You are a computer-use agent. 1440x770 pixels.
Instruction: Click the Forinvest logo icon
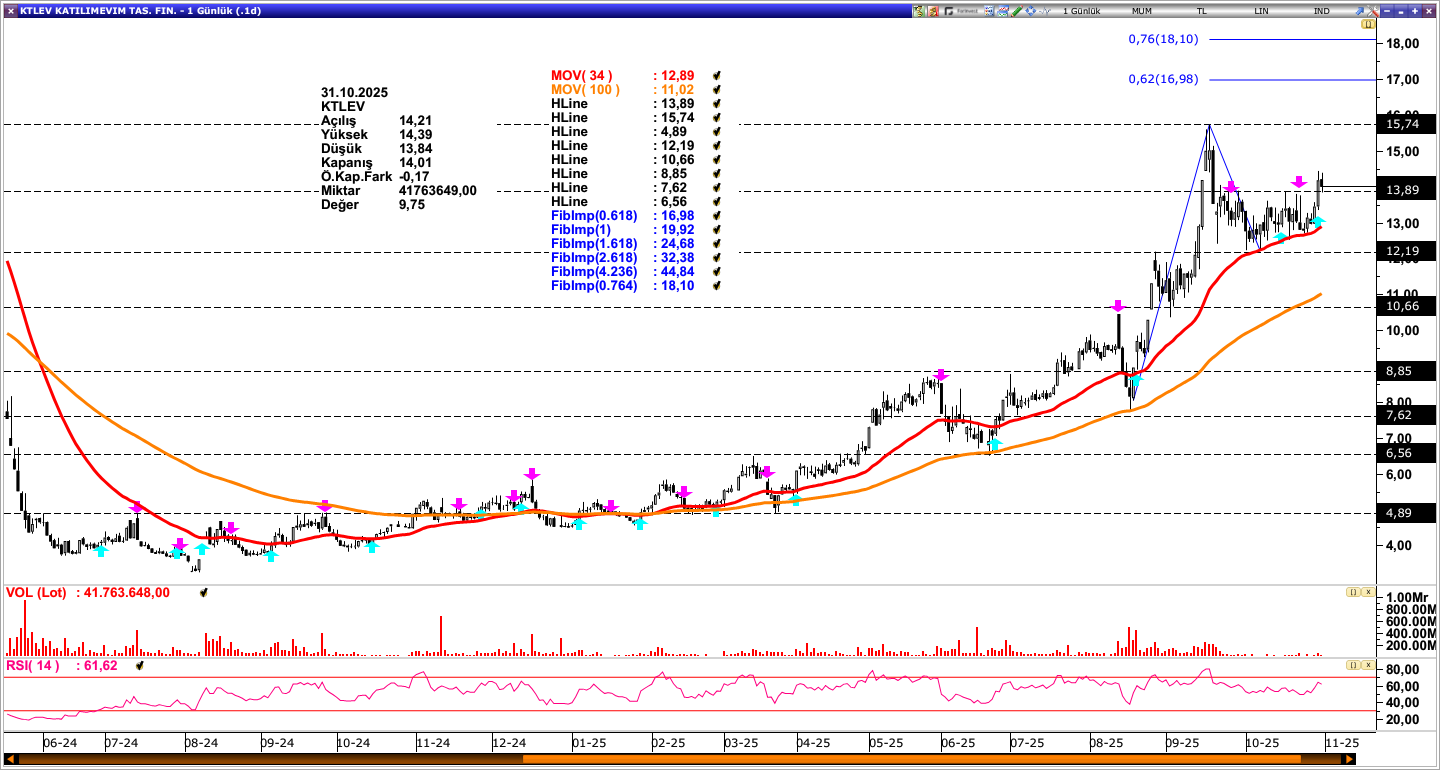961,10
